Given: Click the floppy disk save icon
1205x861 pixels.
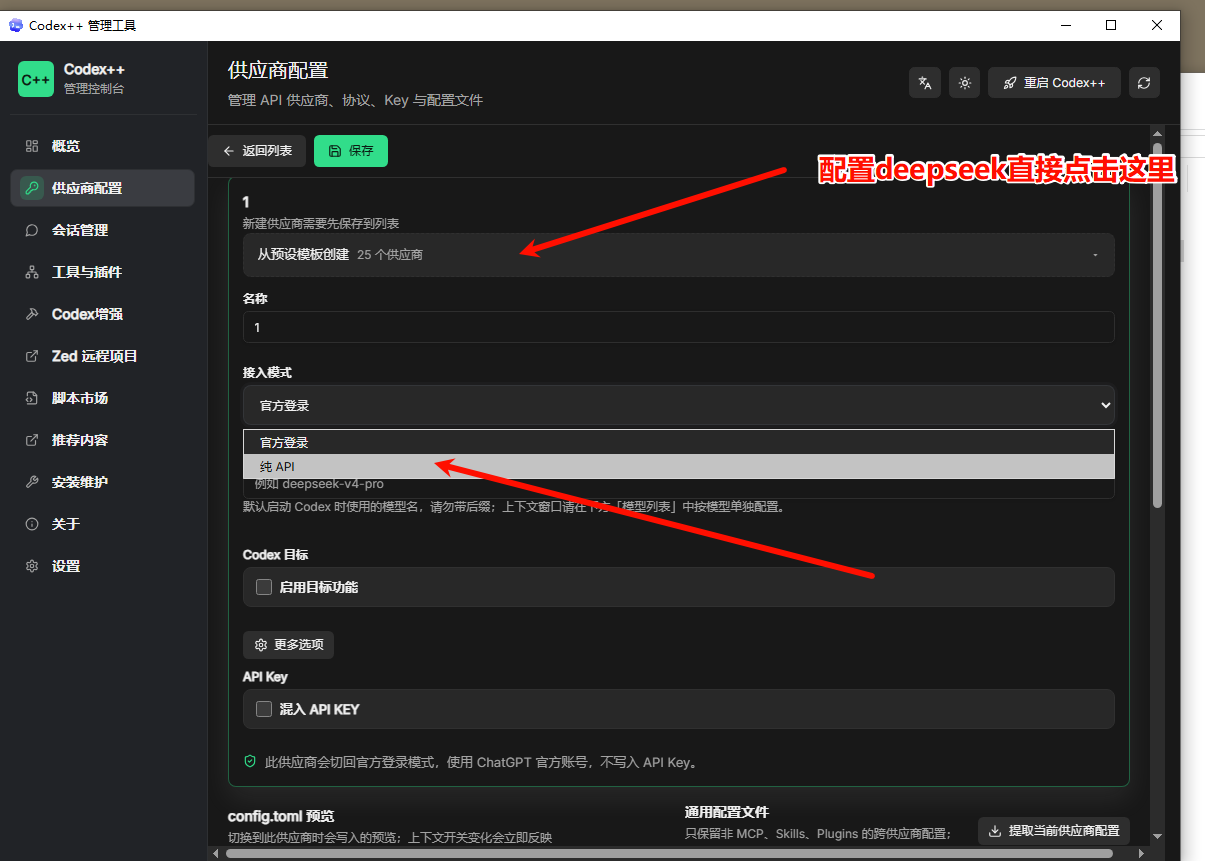Looking at the screenshot, I should click(335, 151).
